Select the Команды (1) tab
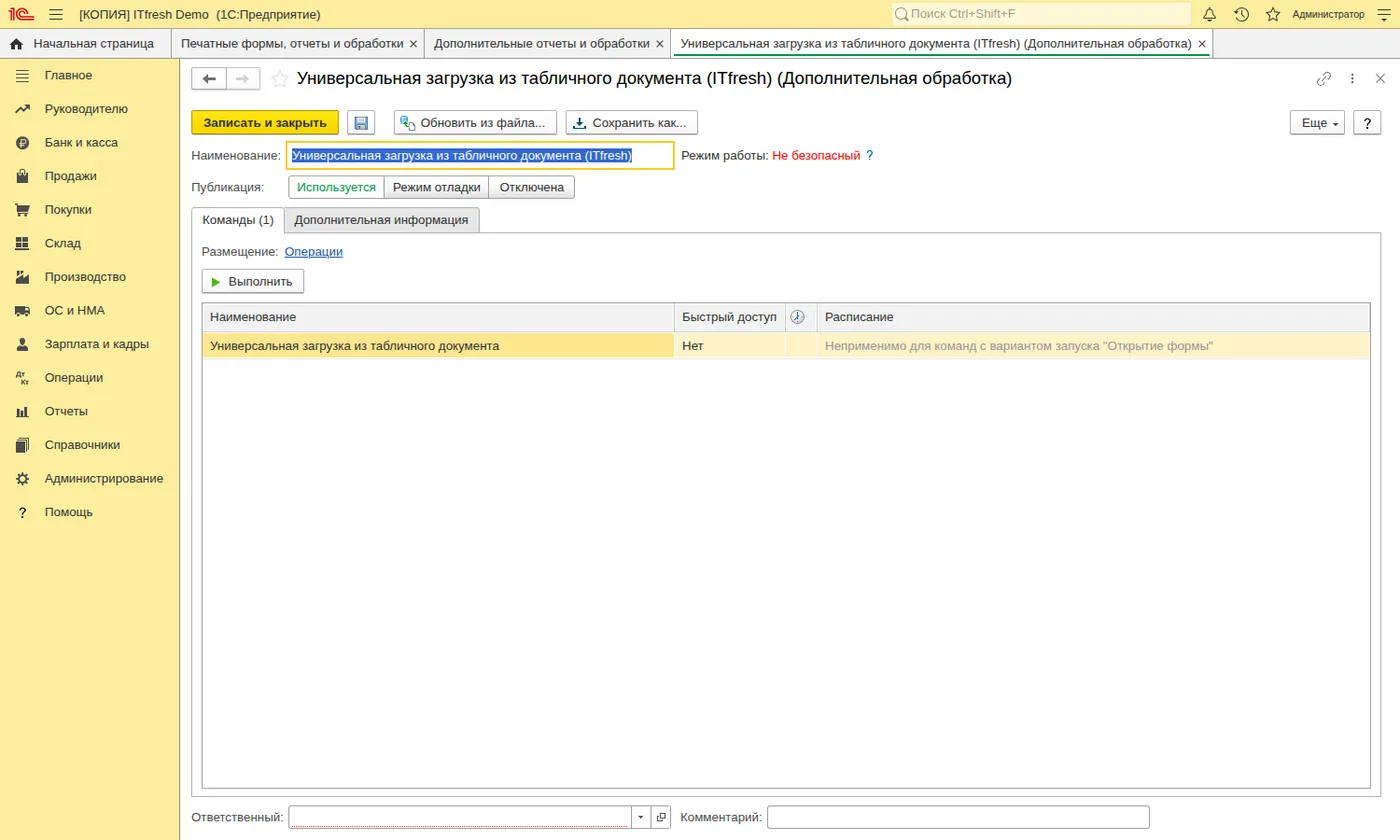The width and height of the screenshot is (1400, 840). click(238, 220)
